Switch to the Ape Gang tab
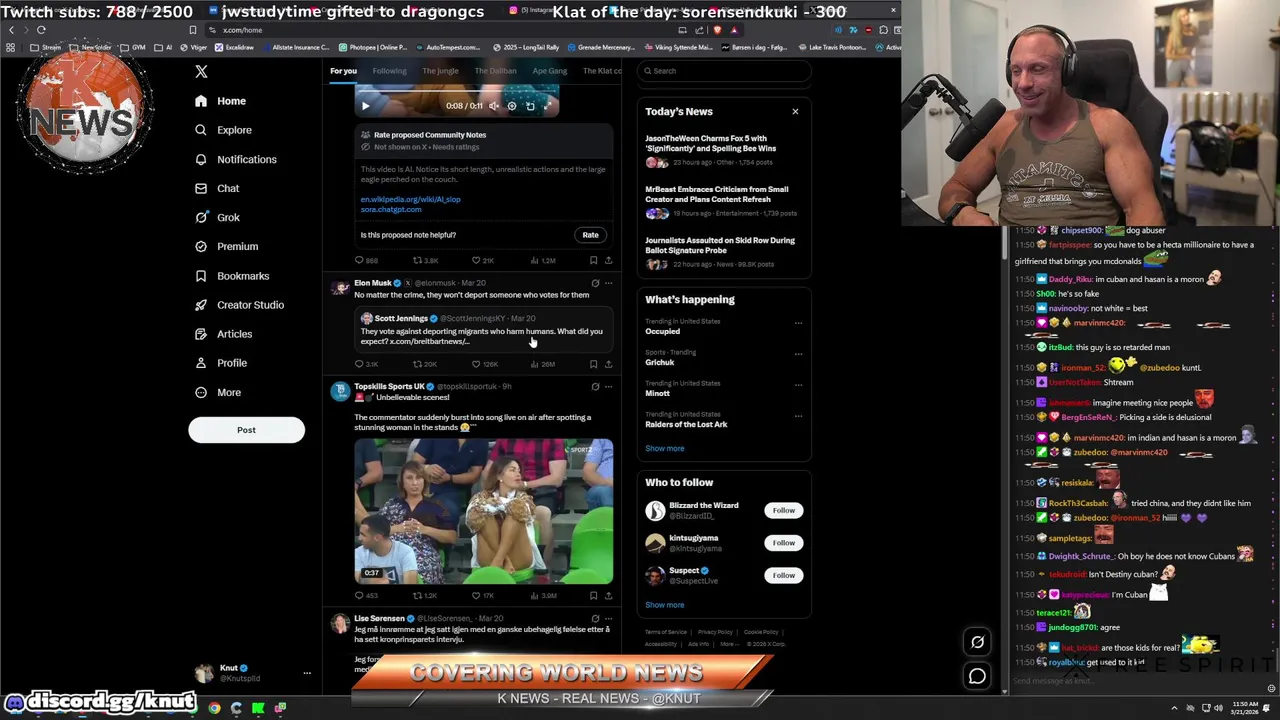The image size is (1280, 720). point(549,71)
